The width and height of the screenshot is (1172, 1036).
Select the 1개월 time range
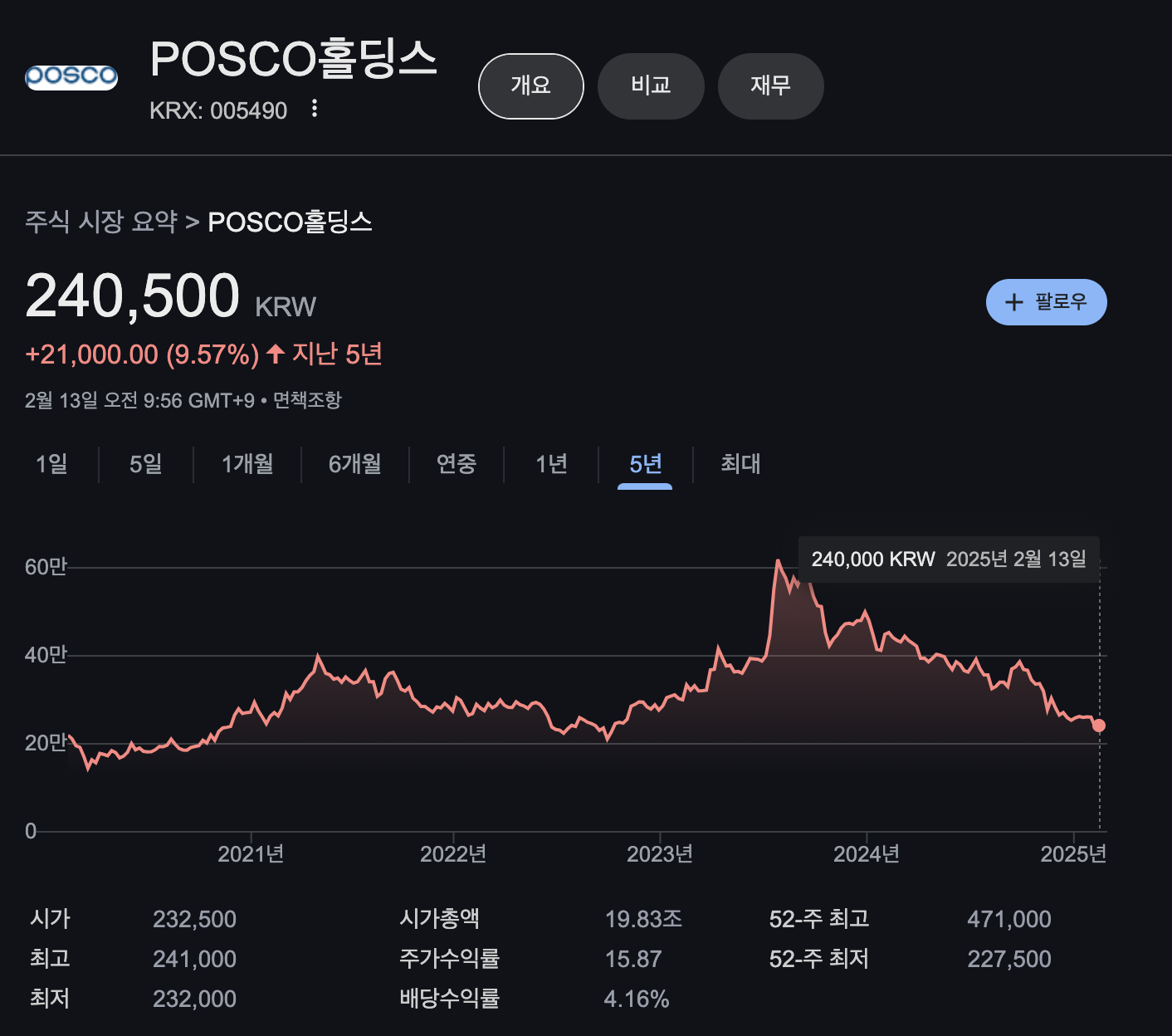click(247, 464)
